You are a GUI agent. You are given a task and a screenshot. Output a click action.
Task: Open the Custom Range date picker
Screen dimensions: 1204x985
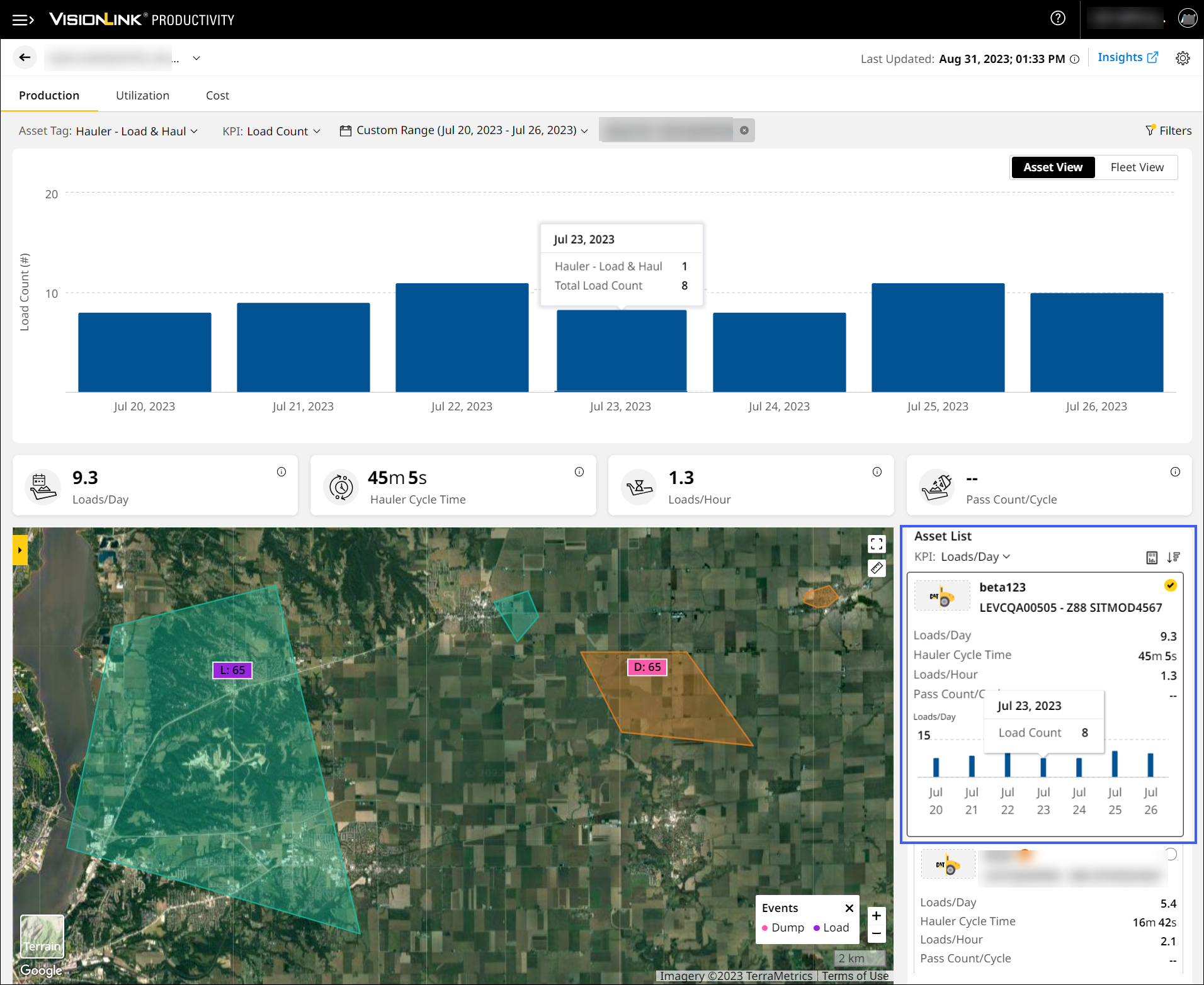point(465,130)
